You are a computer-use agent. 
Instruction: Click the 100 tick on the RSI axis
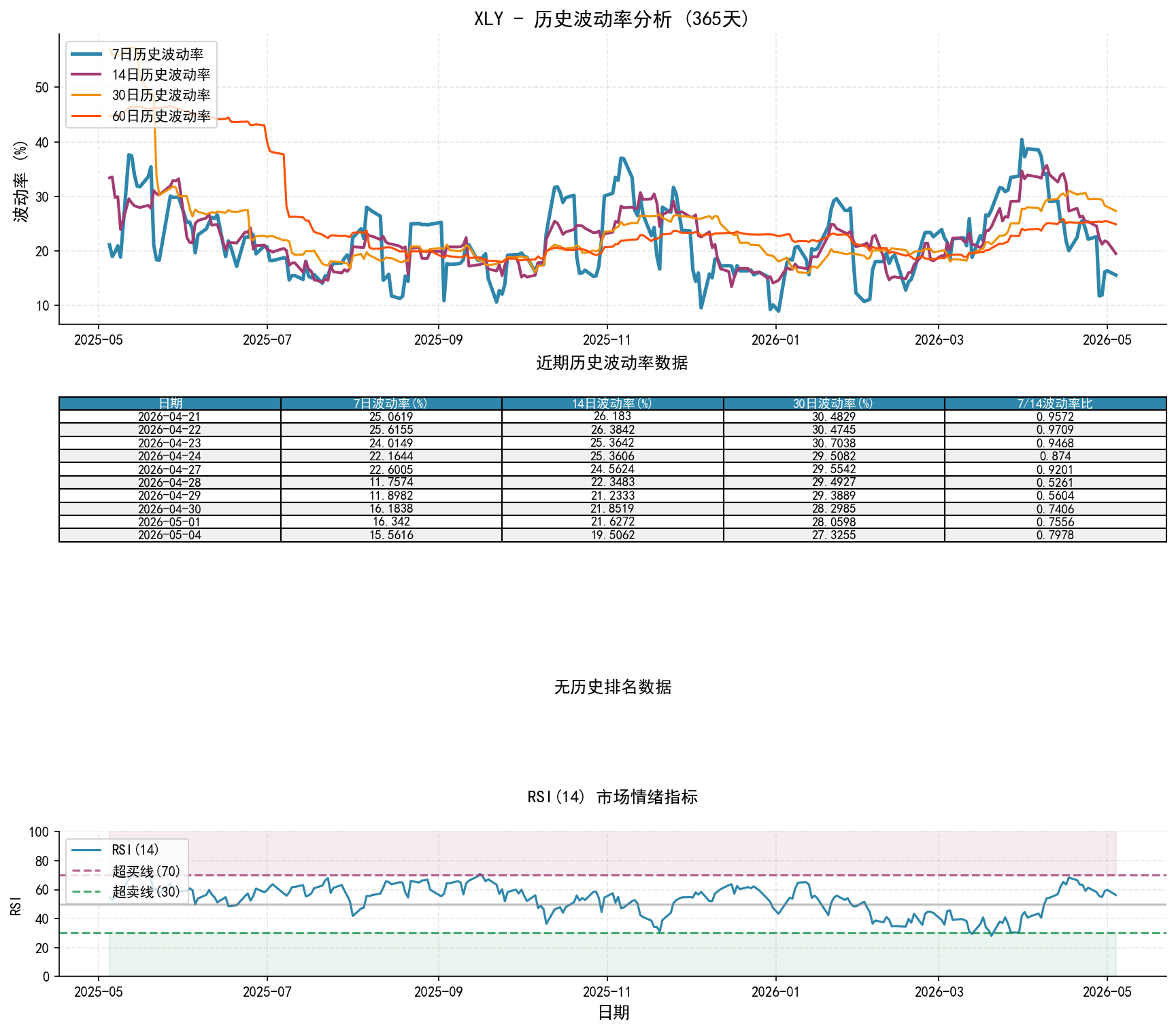coord(39,832)
